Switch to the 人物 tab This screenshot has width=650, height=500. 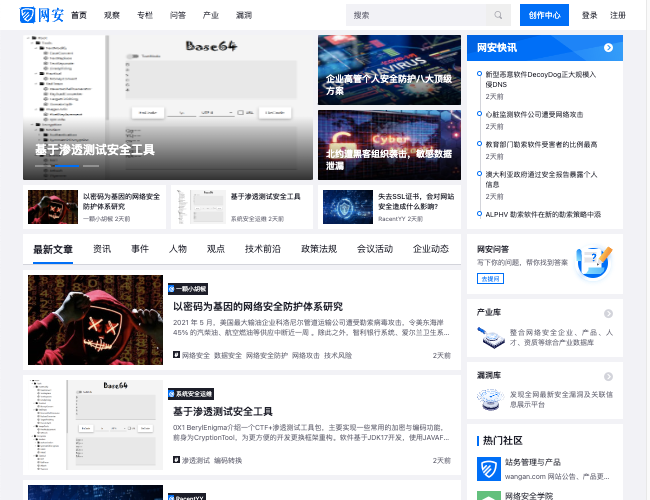click(x=178, y=249)
